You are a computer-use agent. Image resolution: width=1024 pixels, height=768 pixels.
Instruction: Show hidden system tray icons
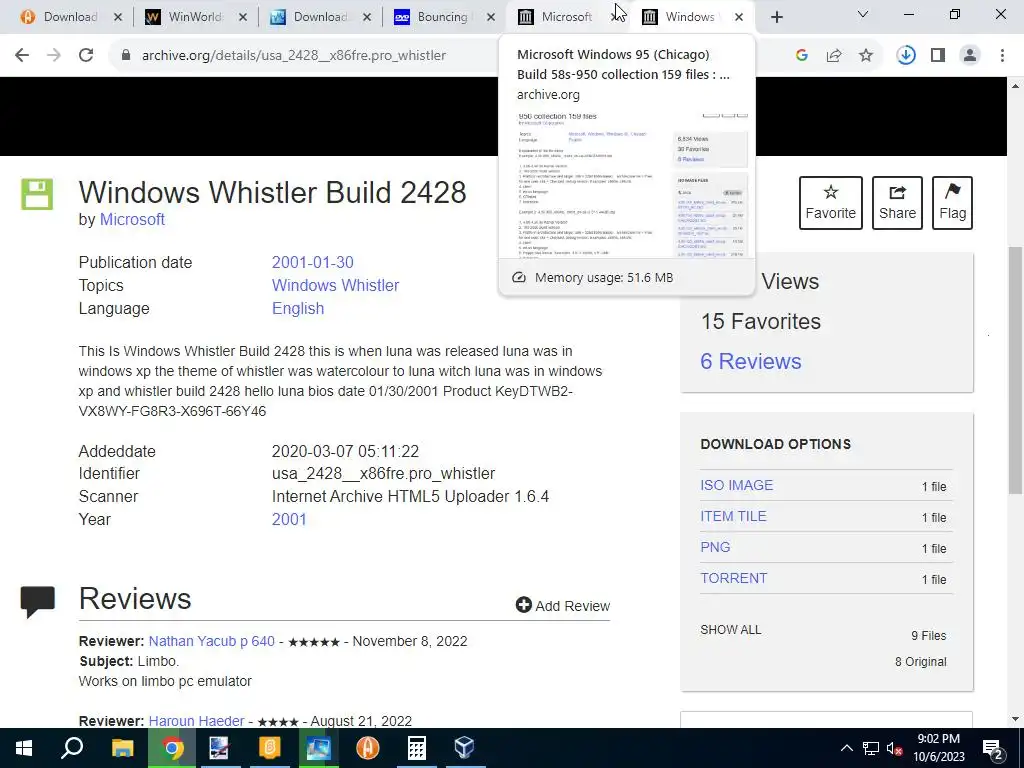pos(846,748)
